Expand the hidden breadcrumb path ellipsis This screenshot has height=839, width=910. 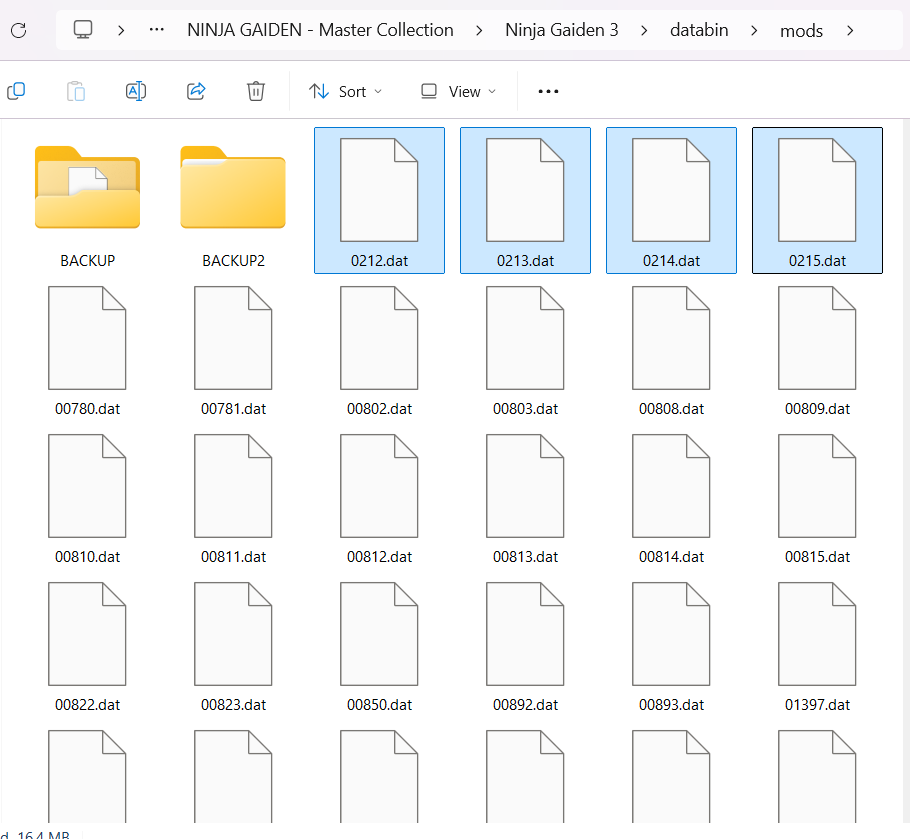[157, 30]
